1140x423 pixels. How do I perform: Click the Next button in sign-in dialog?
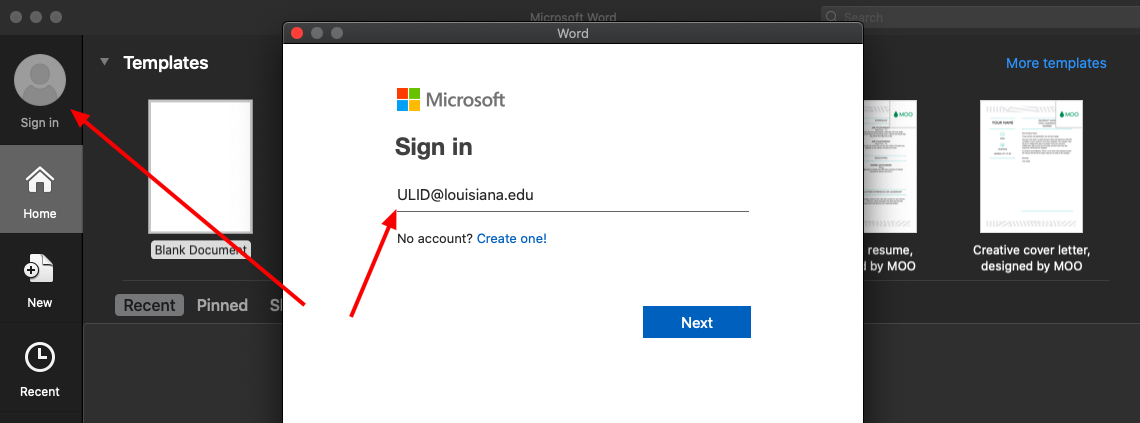coord(697,322)
